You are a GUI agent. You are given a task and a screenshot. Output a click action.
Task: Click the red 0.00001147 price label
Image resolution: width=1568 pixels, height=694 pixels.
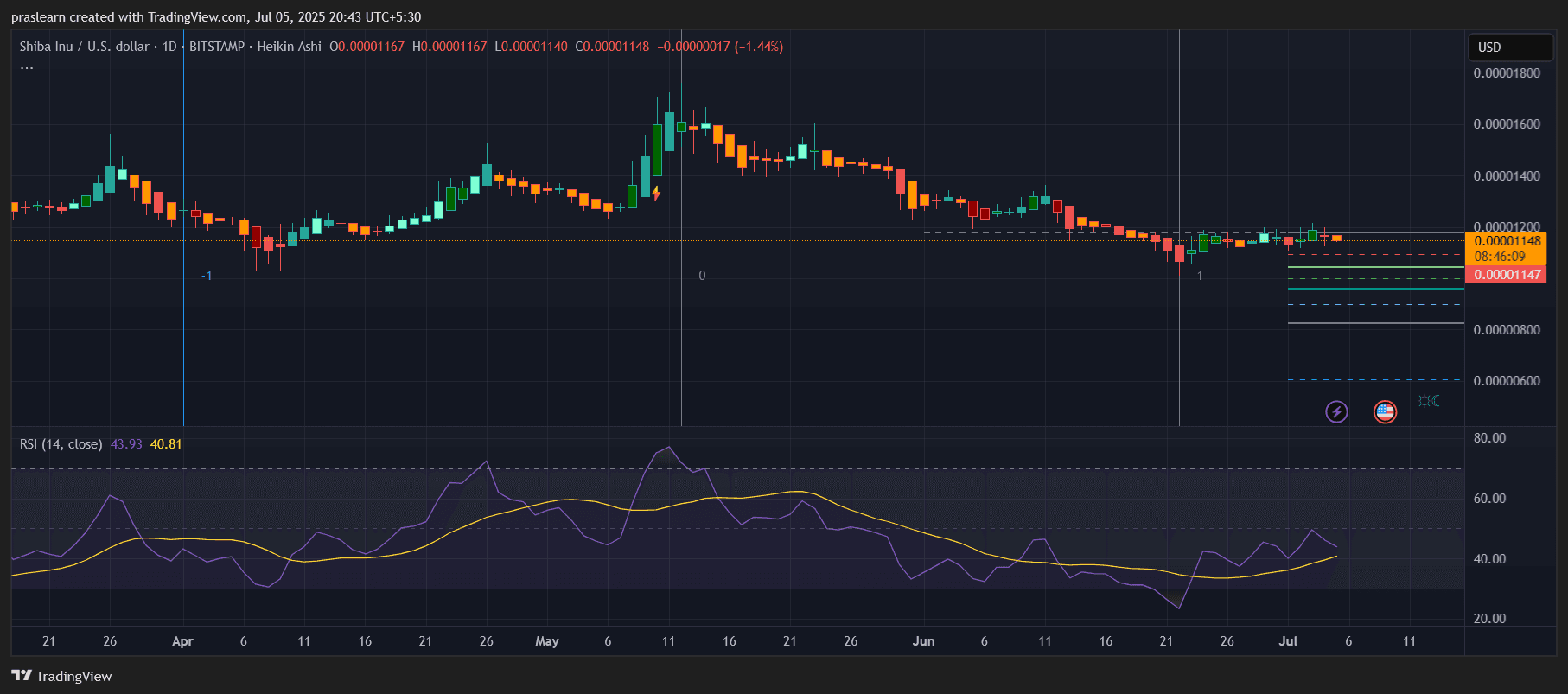point(1507,275)
